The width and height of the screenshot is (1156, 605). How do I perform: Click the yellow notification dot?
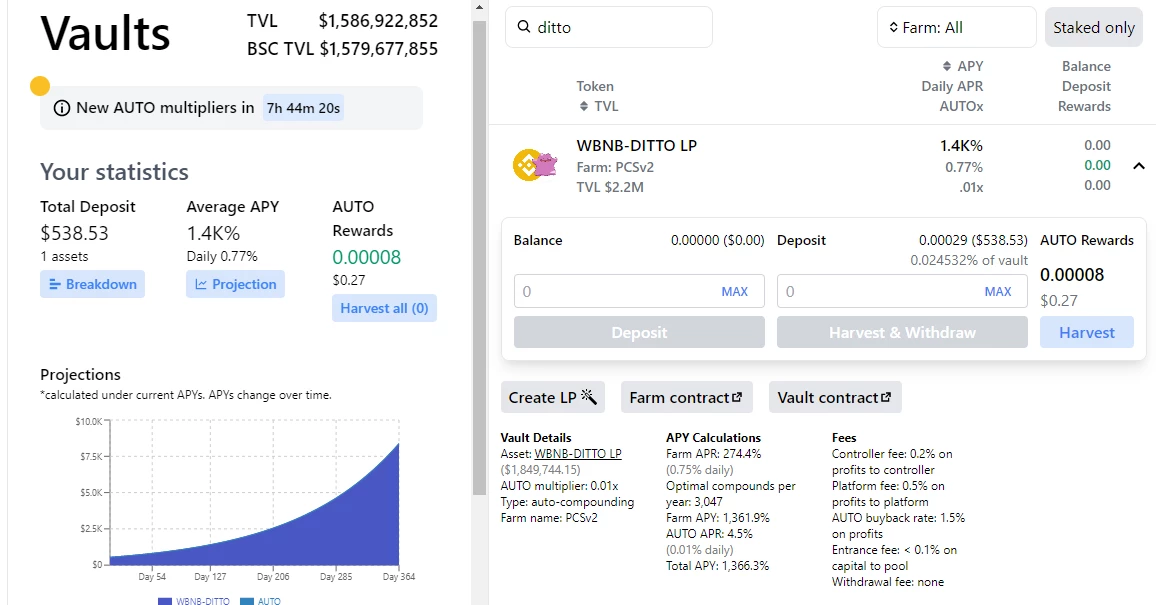coord(40,86)
